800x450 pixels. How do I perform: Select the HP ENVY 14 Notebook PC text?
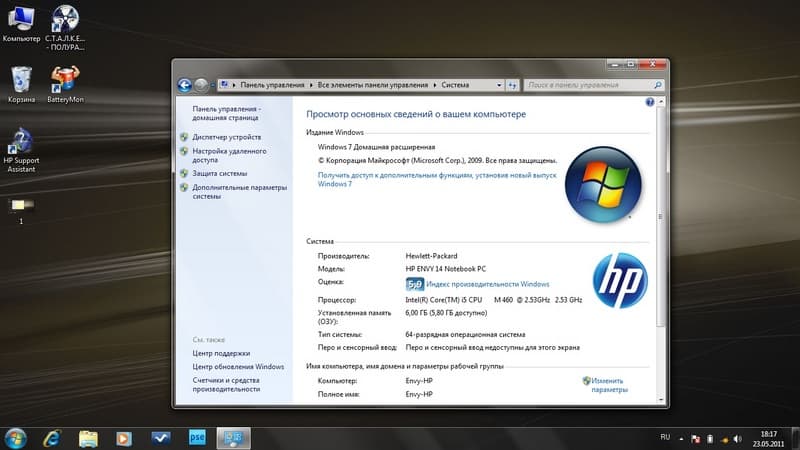pos(445,269)
